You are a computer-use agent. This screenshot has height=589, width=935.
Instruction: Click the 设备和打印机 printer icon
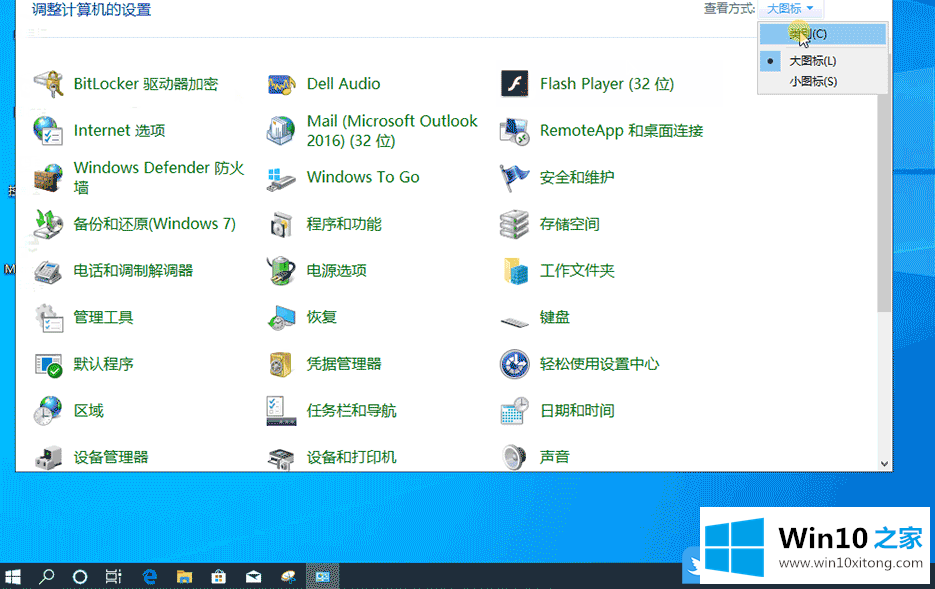click(x=281, y=458)
